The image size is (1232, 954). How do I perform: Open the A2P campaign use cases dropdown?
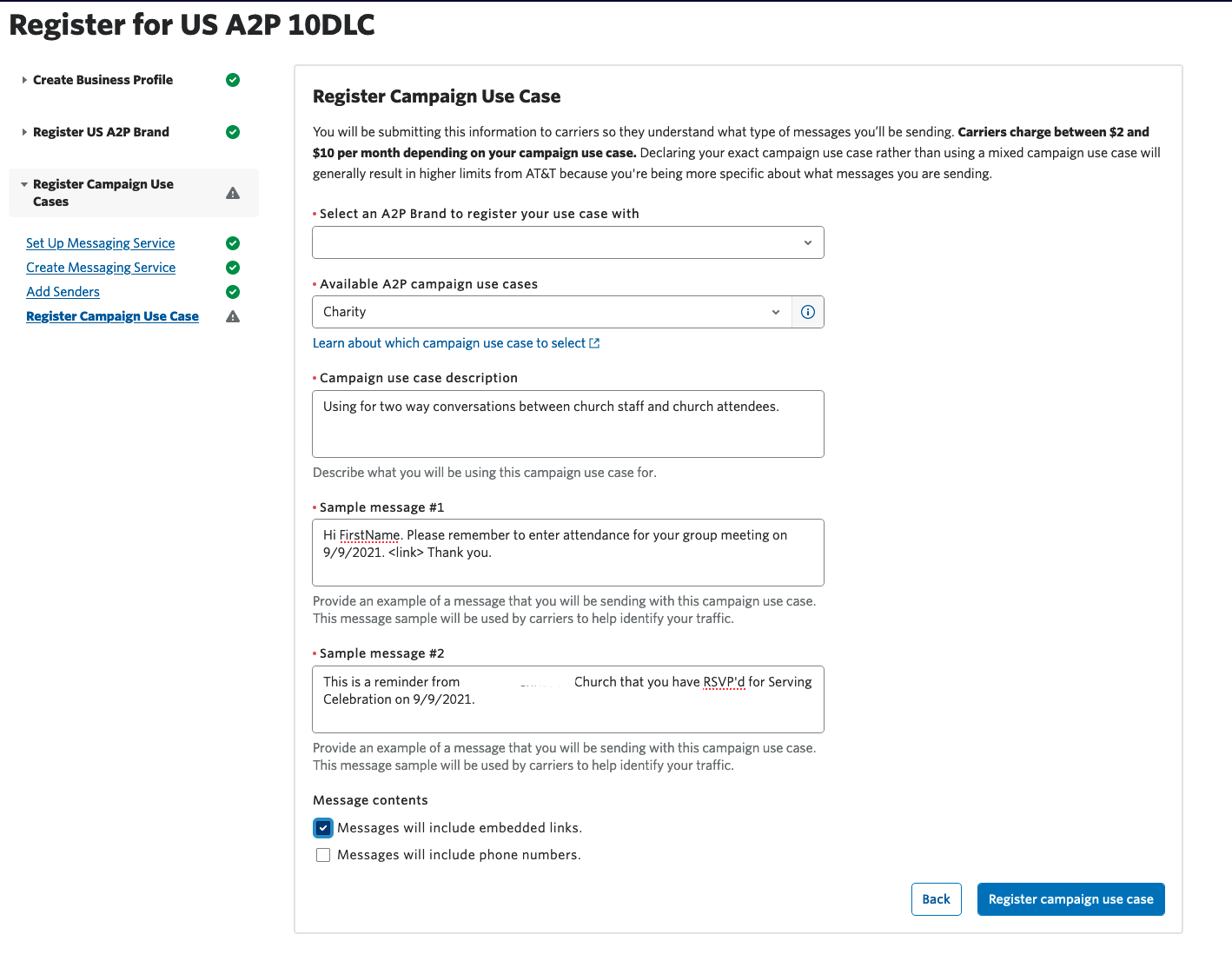tap(552, 312)
